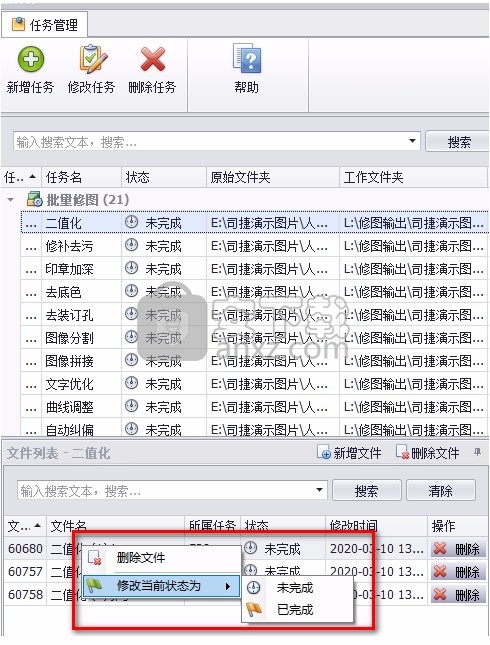Viewport: 490px width, 645px height.
Task: Select the 去装订孔 task
Action: click(x=69, y=316)
